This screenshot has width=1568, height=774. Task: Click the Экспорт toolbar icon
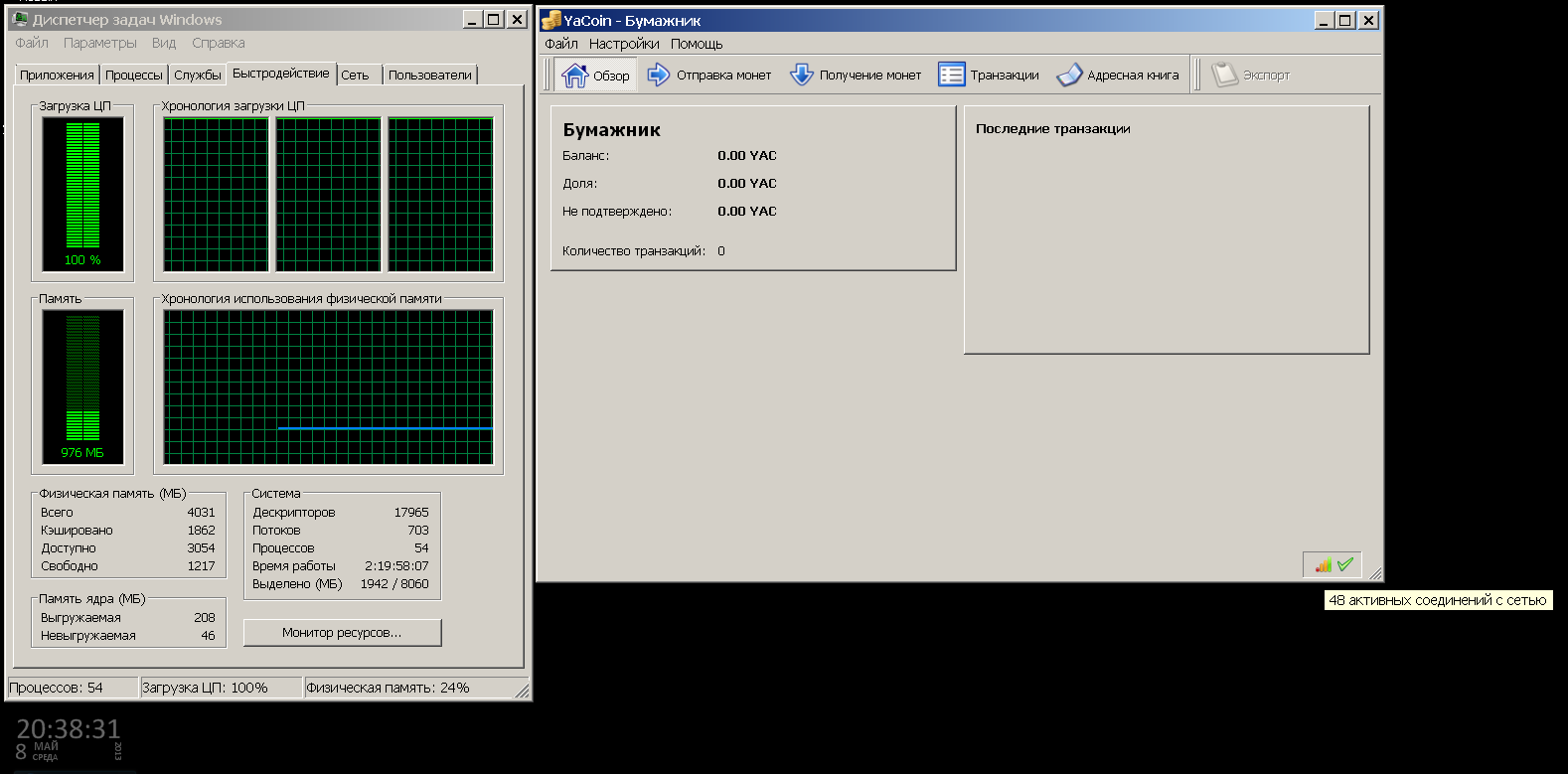click(x=1225, y=75)
